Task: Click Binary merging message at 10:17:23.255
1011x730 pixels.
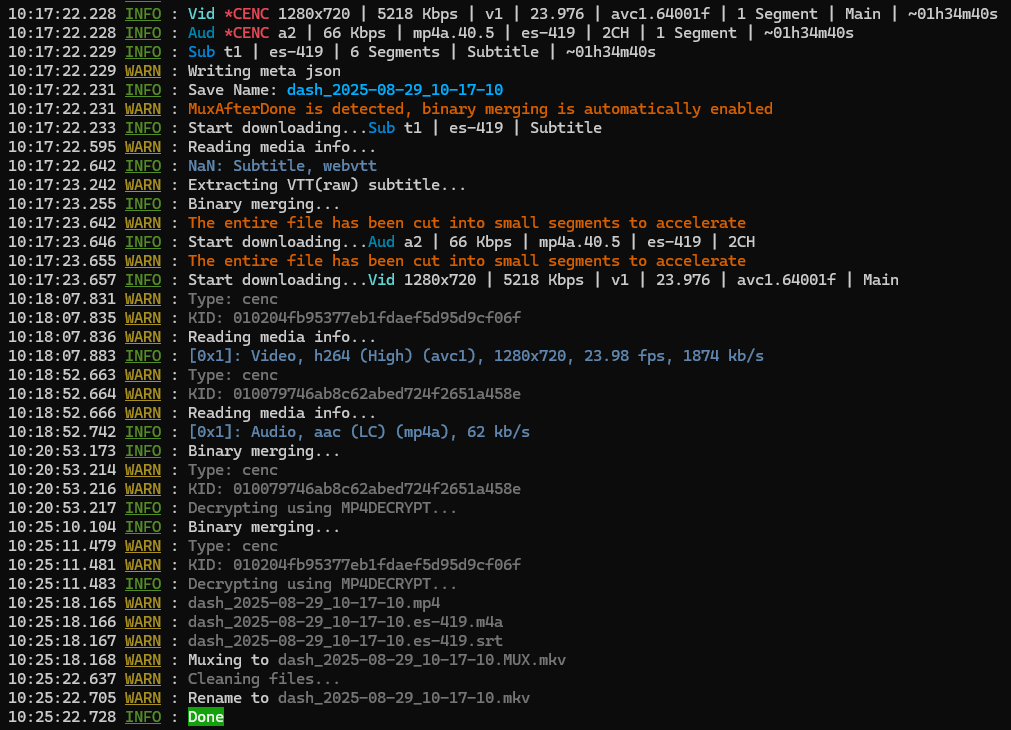Action: (x=264, y=204)
